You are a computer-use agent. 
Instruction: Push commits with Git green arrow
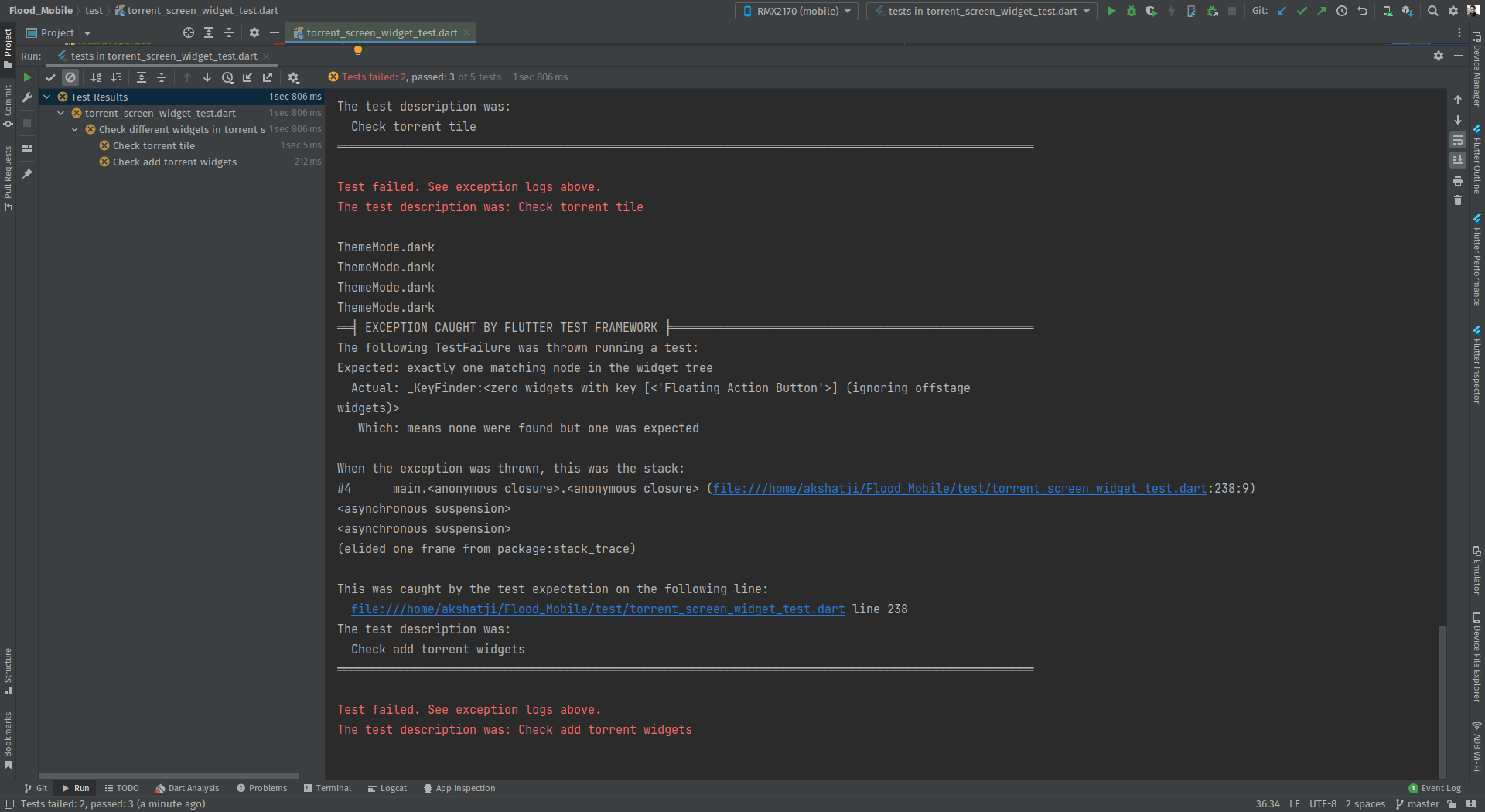(x=1322, y=11)
